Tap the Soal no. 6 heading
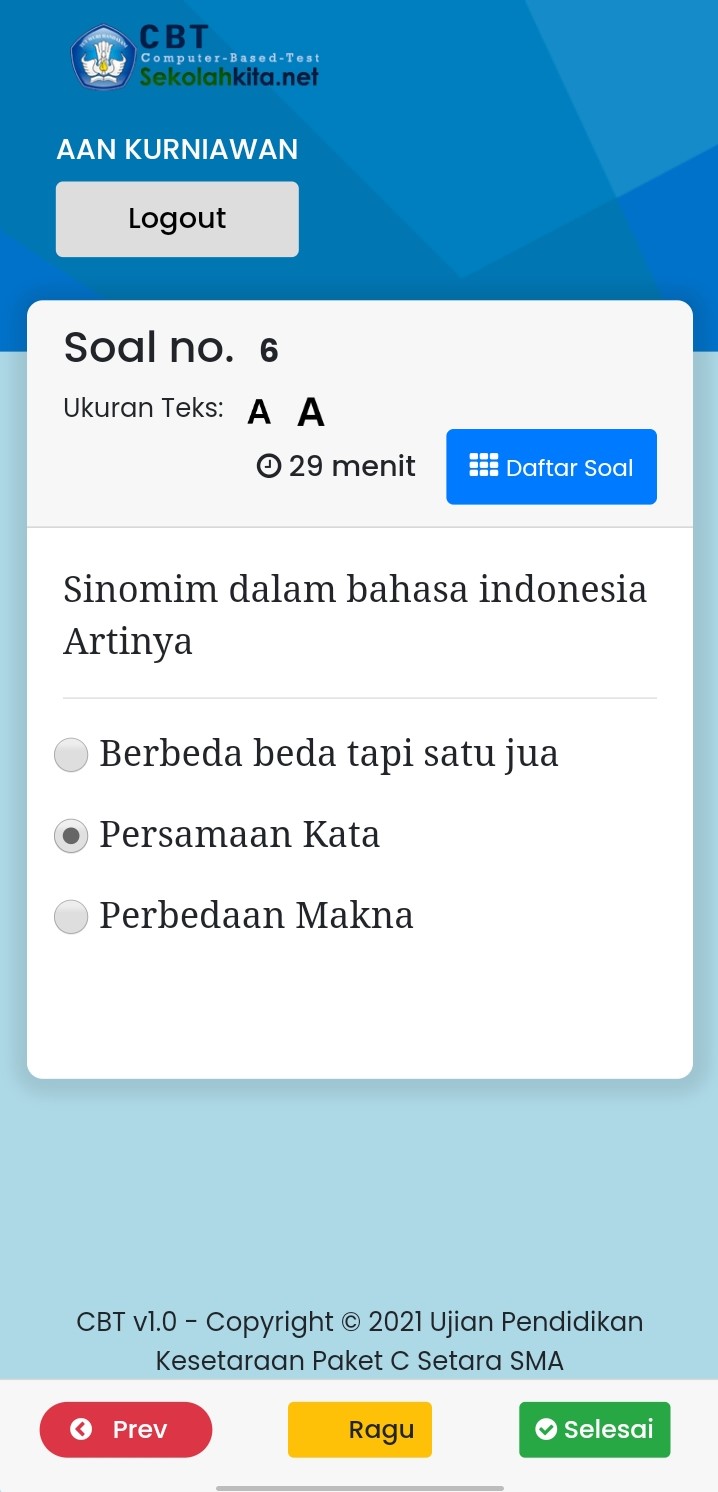Screen dimensions: 718x1492 click(171, 348)
